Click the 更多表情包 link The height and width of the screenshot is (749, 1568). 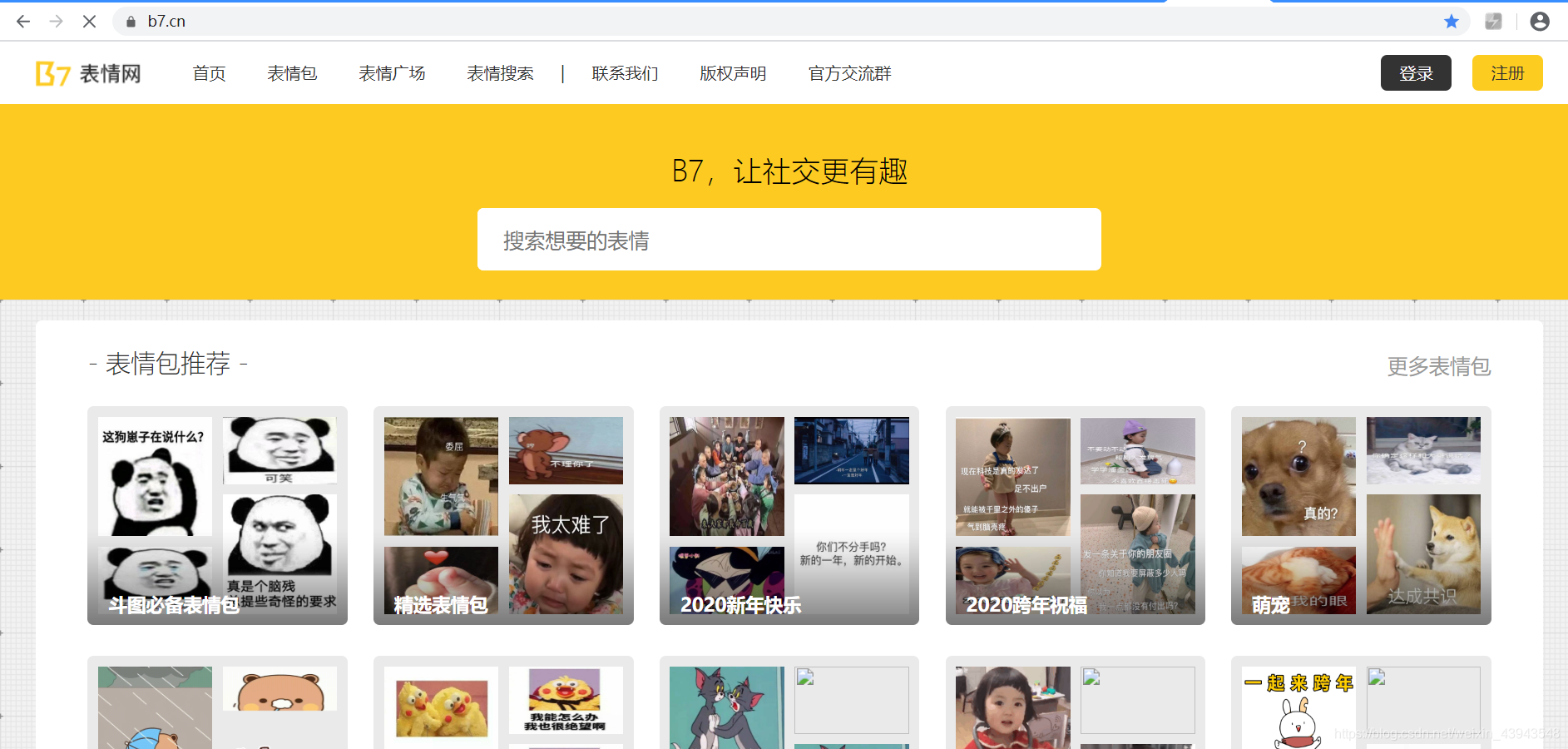[1439, 366]
